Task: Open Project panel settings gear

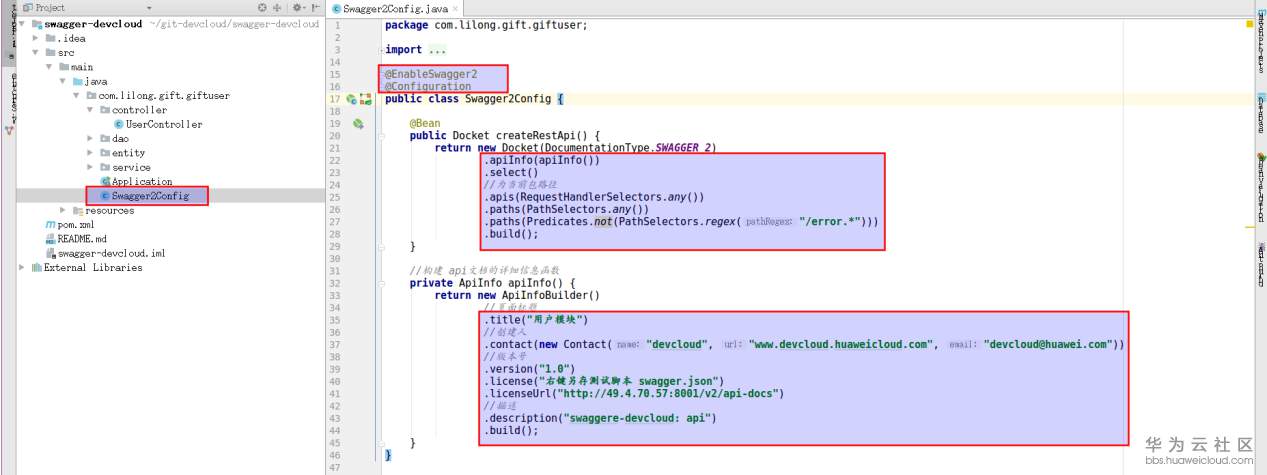Action: (297, 7)
